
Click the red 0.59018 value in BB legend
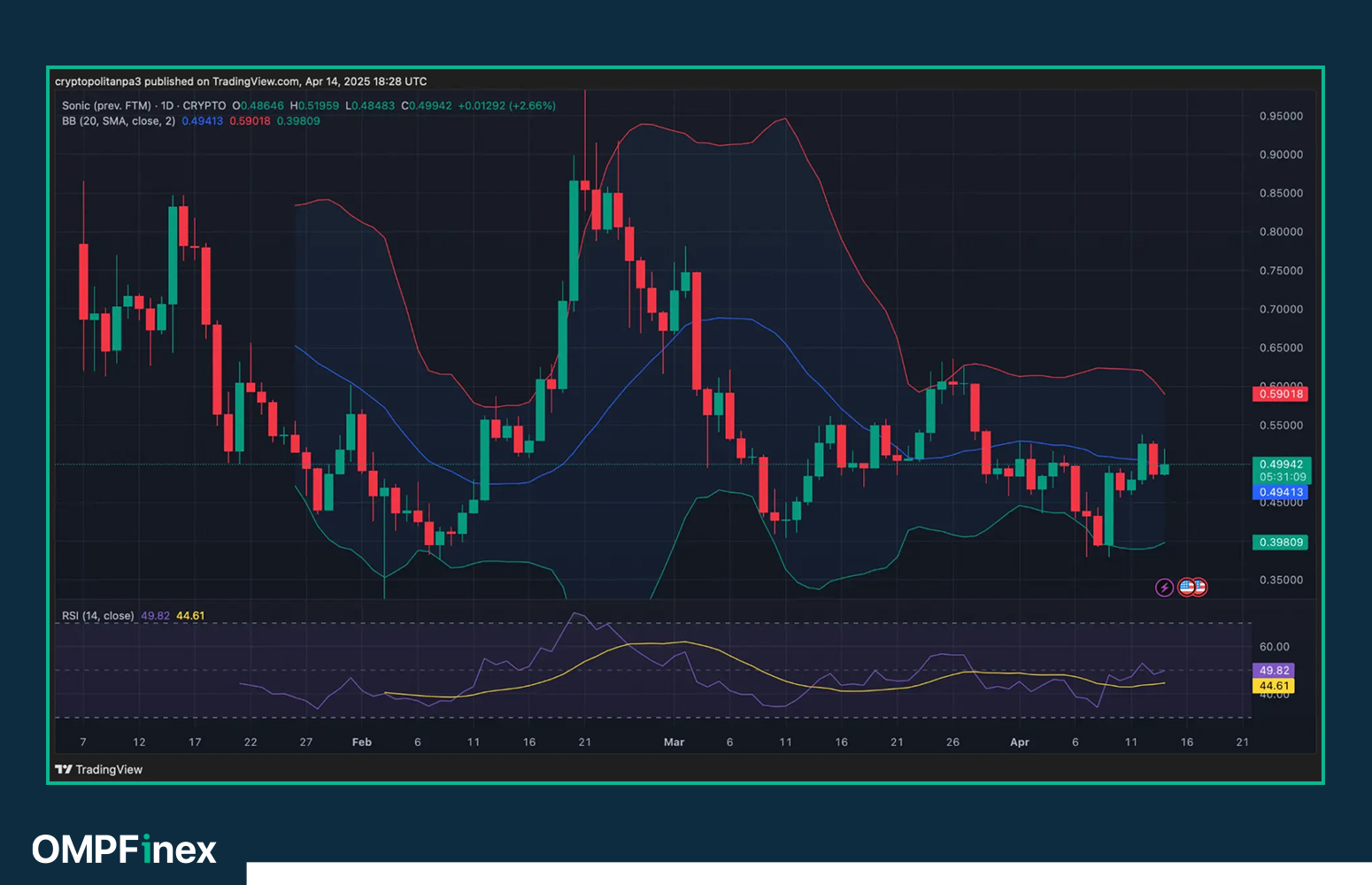pyautogui.click(x=250, y=121)
